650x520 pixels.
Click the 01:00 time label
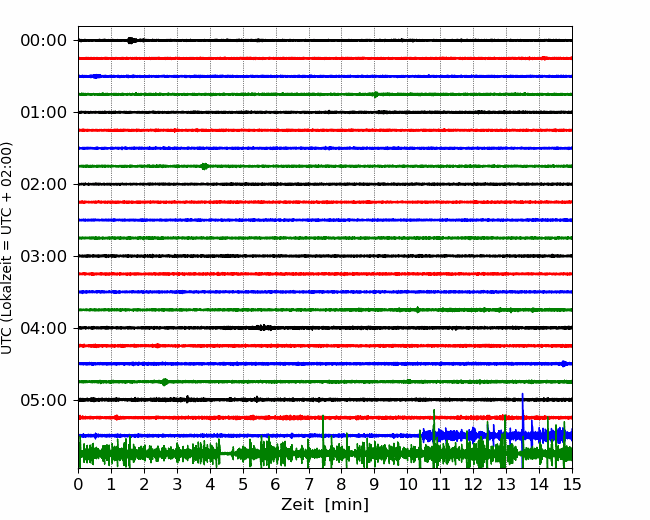coord(44,112)
